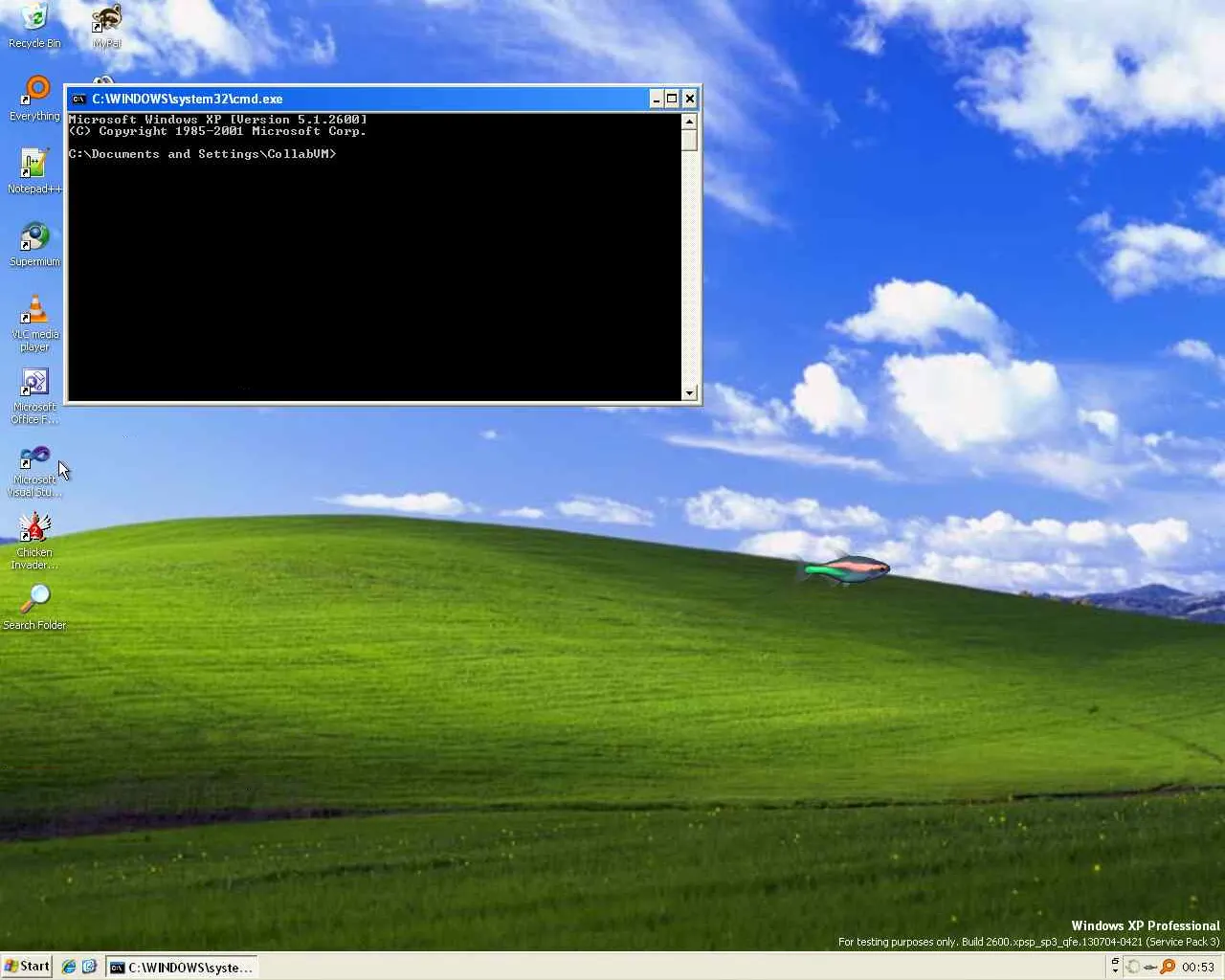The width and height of the screenshot is (1225, 980).
Task: Select the Everything search desktop shortcut
Action: click(34, 99)
